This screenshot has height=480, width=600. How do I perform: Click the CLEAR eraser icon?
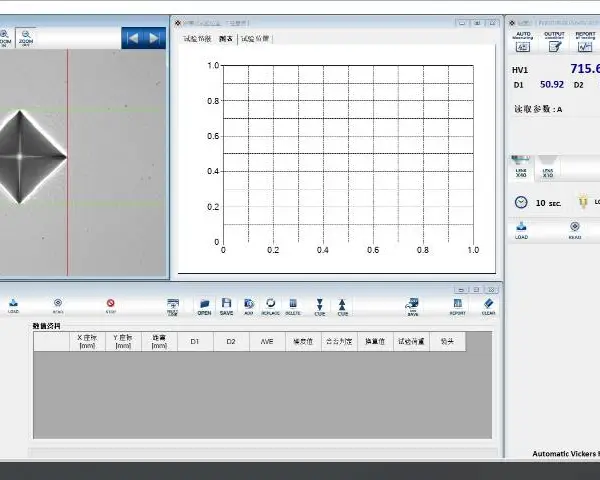pos(489,307)
